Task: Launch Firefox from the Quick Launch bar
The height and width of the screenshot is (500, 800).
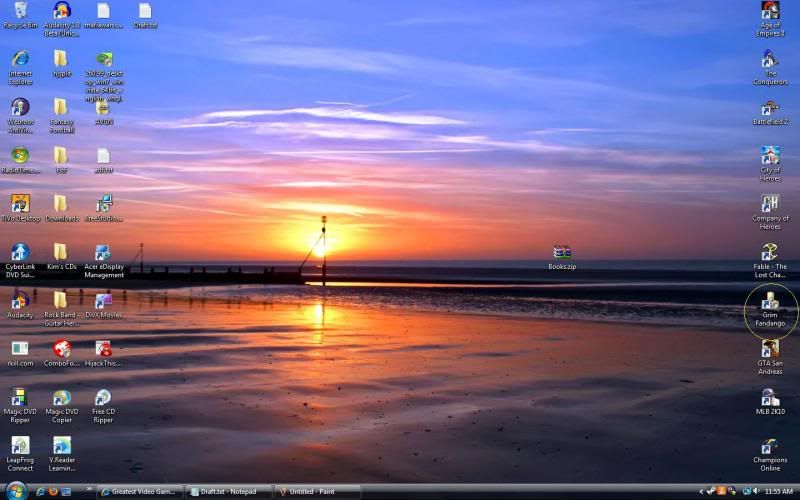Action: tap(53, 491)
